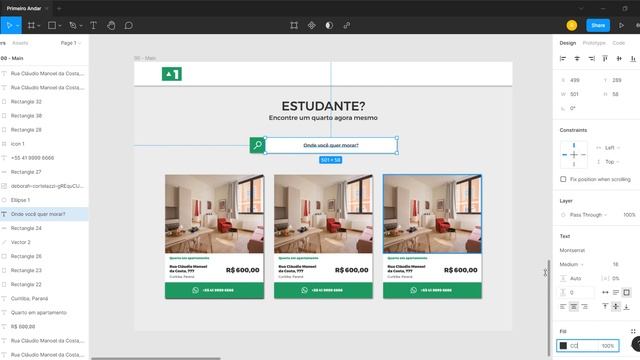Select the Frame tool
The width and height of the screenshot is (640, 360).
(x=31, y=25)
